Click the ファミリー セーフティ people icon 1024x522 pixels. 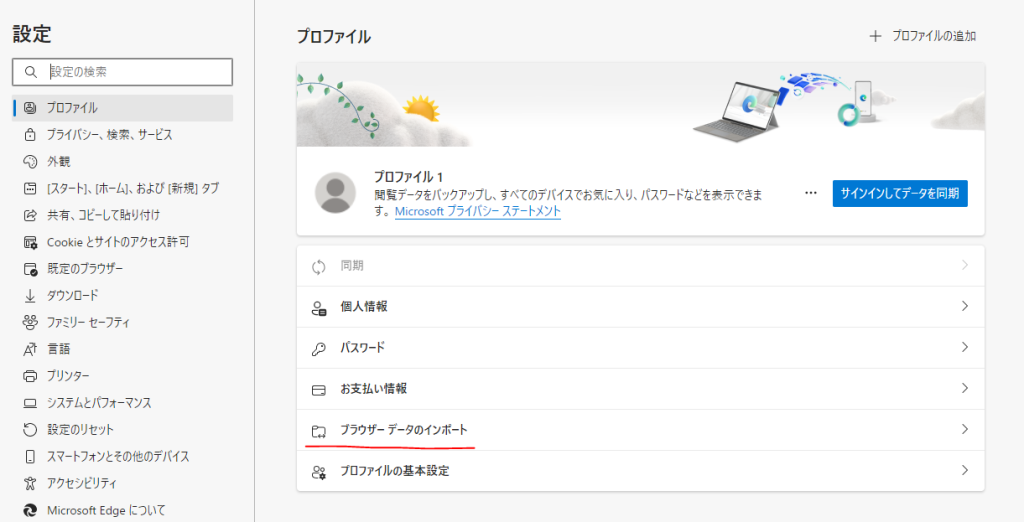pos(30,322)
